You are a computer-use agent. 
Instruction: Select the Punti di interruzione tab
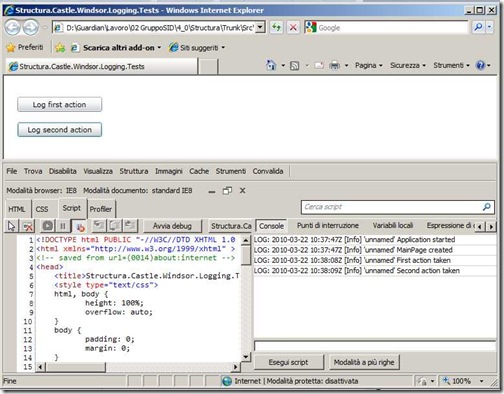328,226
